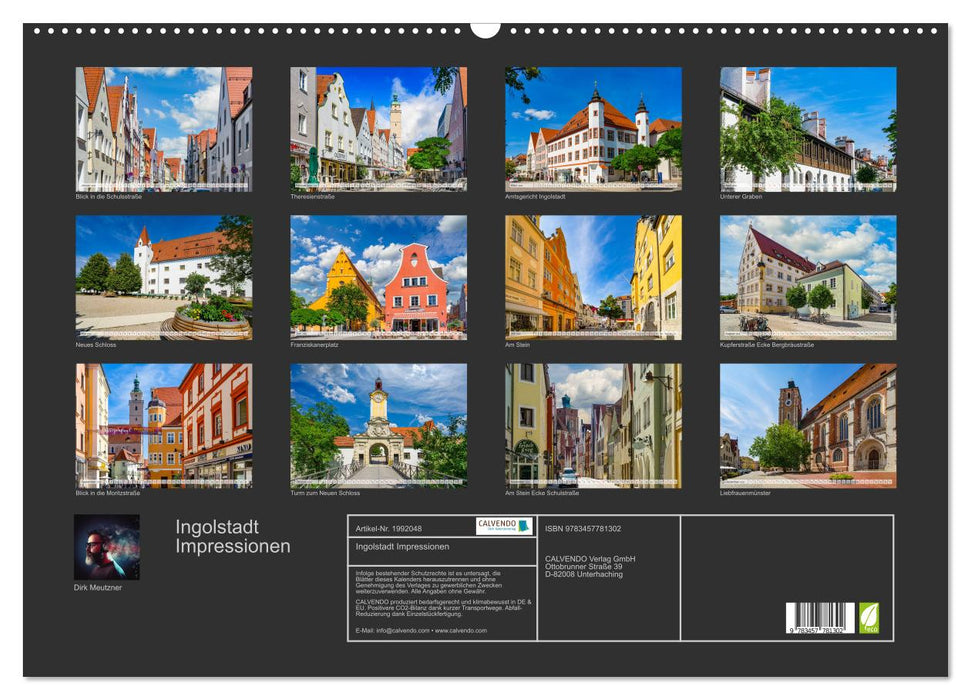Click the Blick in die Schulstraße thumbnail
971x700 pixels.
pyautogui.click(x=161, y=128)
